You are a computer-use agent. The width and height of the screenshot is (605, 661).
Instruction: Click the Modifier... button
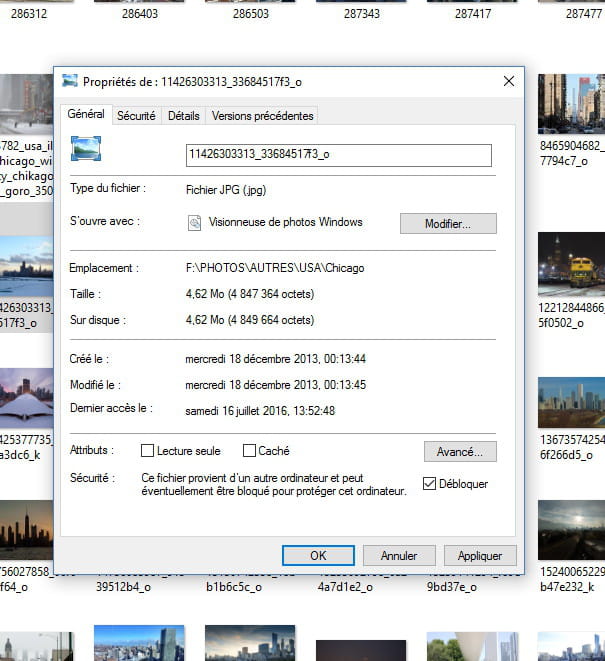tap(447, 224)
